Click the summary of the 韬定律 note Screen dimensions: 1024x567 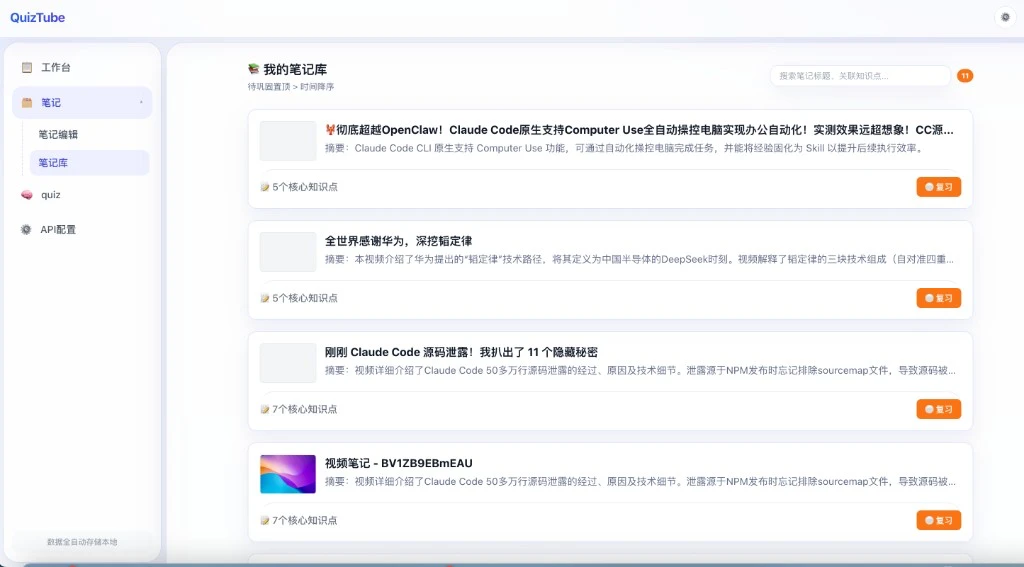tap(639, 259)
